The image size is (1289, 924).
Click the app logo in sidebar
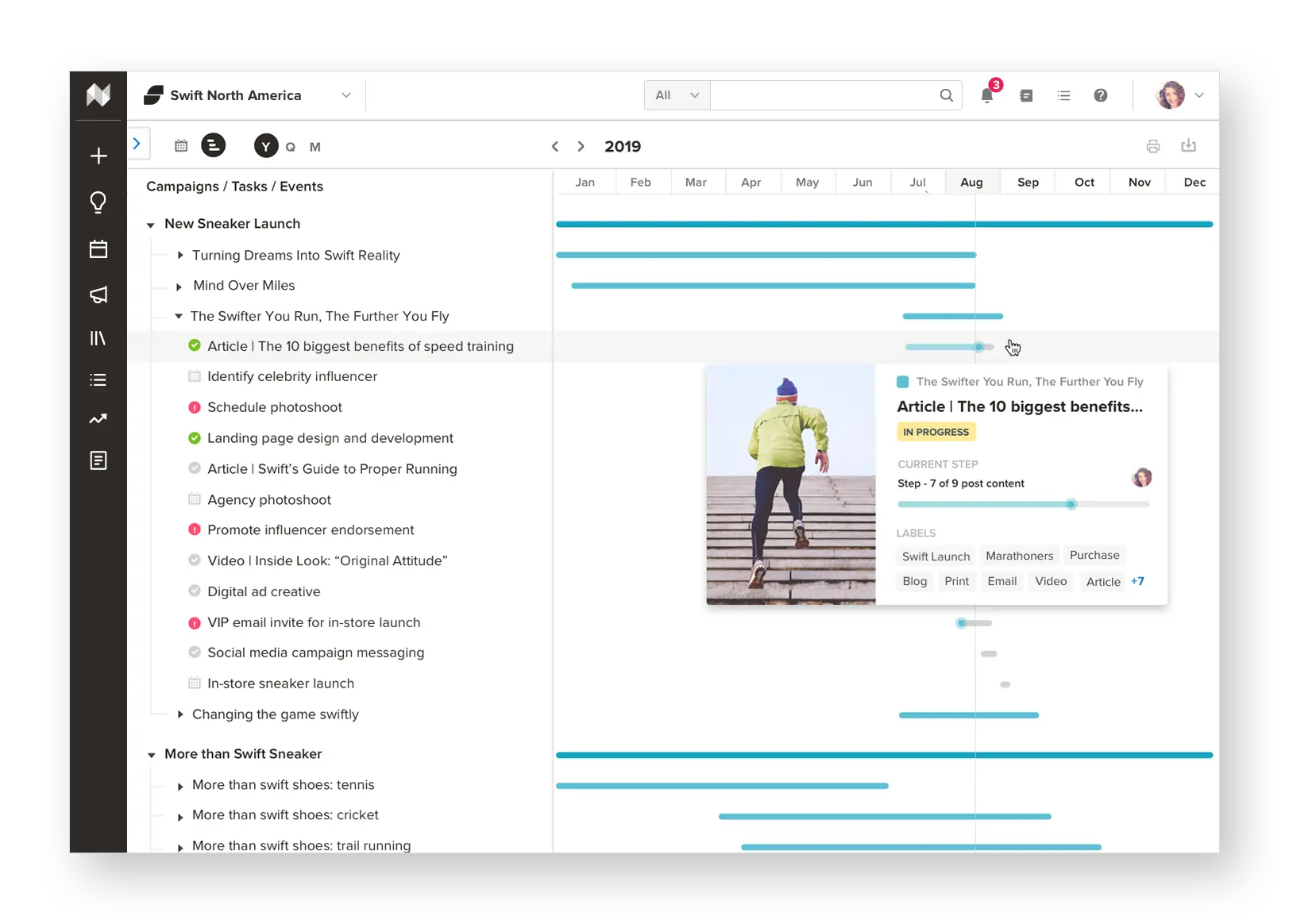(98, 95)
